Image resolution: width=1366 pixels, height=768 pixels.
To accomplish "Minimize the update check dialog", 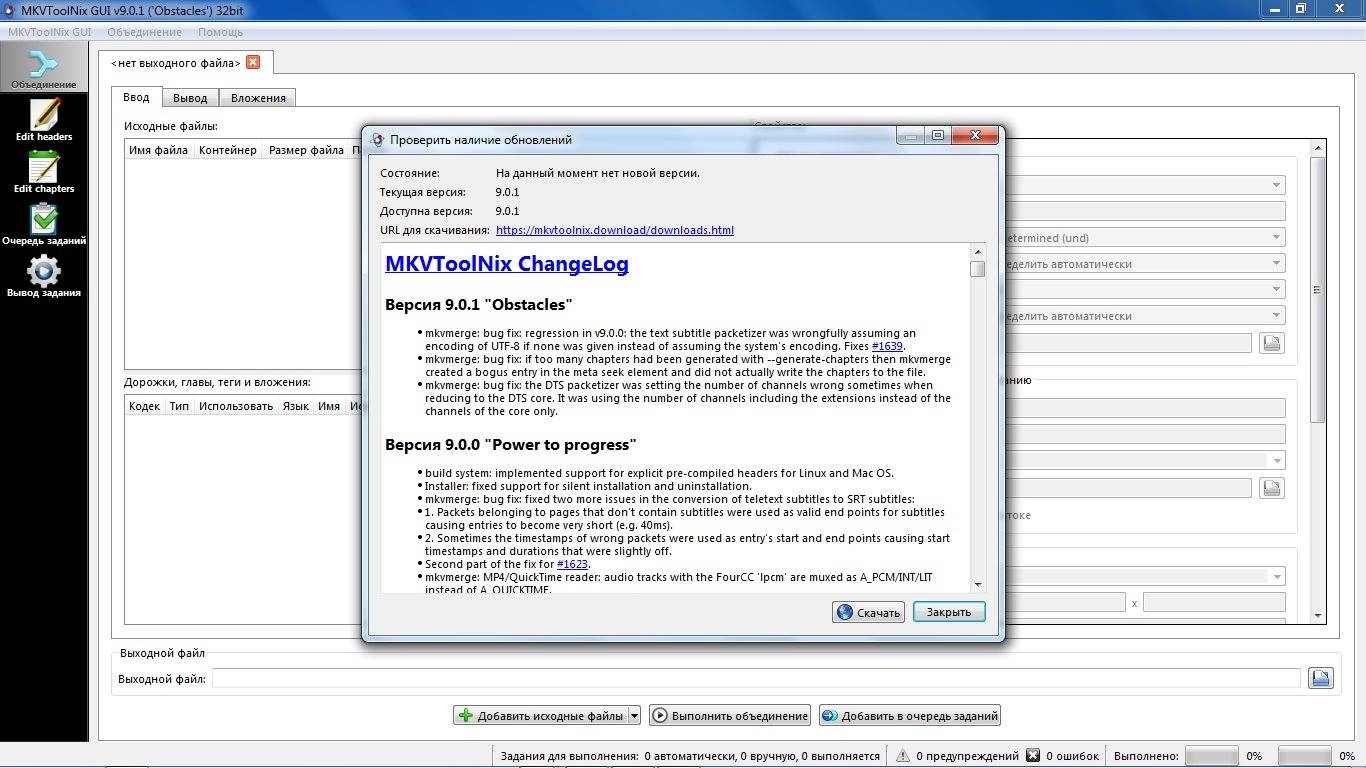I will tap(911, 135).
